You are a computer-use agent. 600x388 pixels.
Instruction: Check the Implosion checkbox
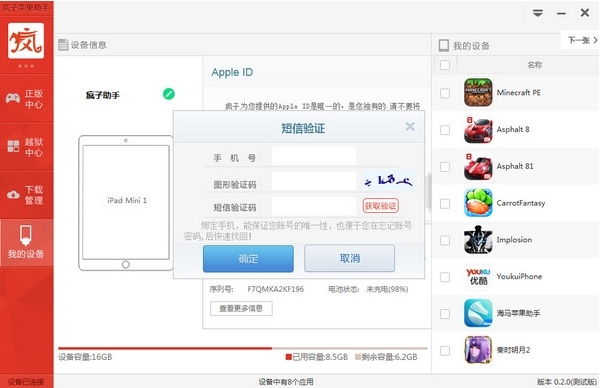pyautogui.click(x=445, y=240)
